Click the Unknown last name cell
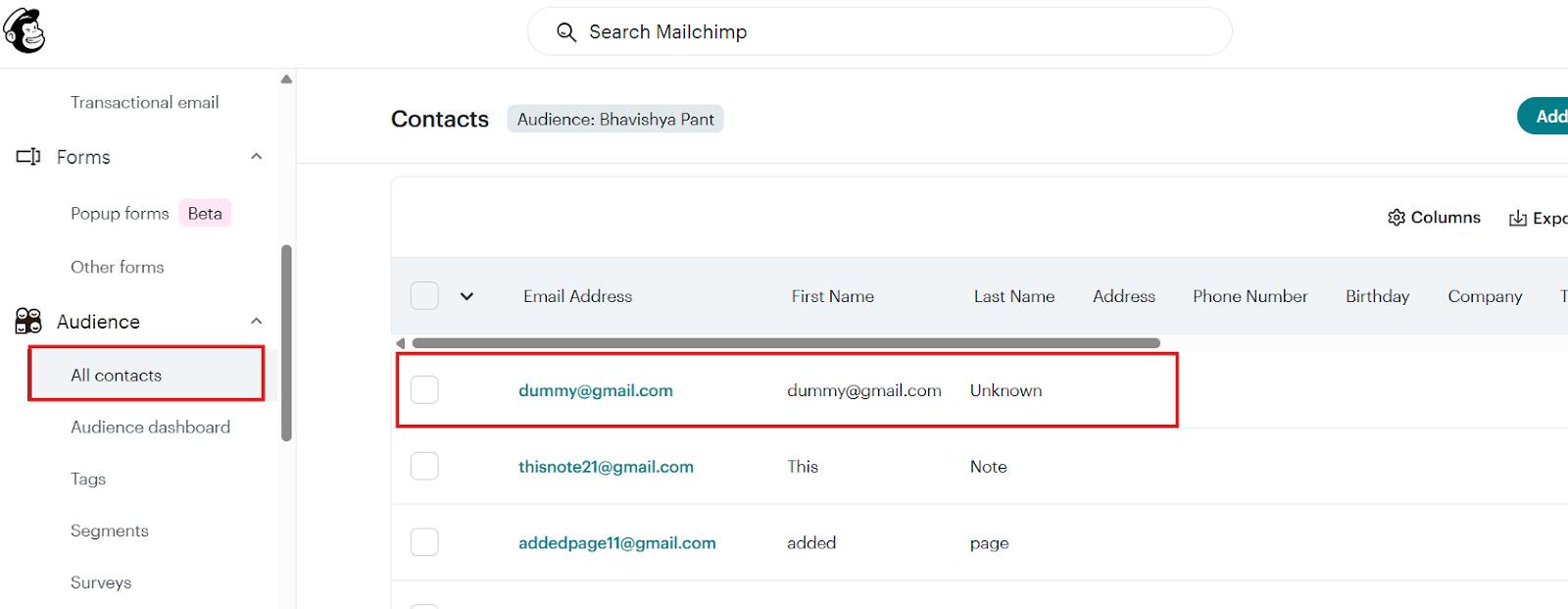 [x=1006, y=390]
